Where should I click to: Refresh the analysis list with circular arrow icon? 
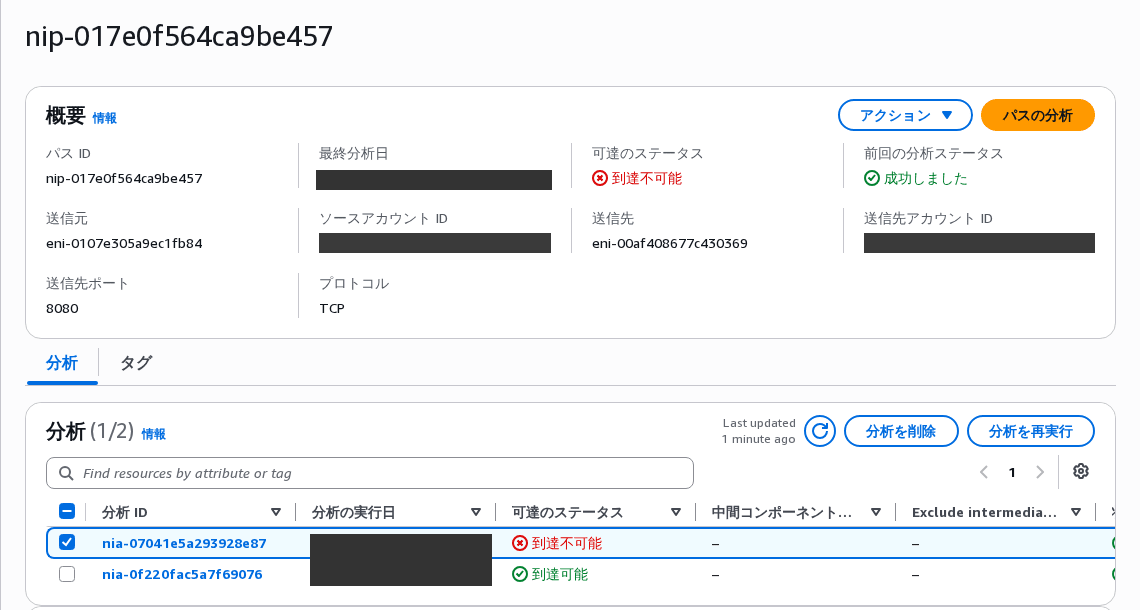(819, 431)
